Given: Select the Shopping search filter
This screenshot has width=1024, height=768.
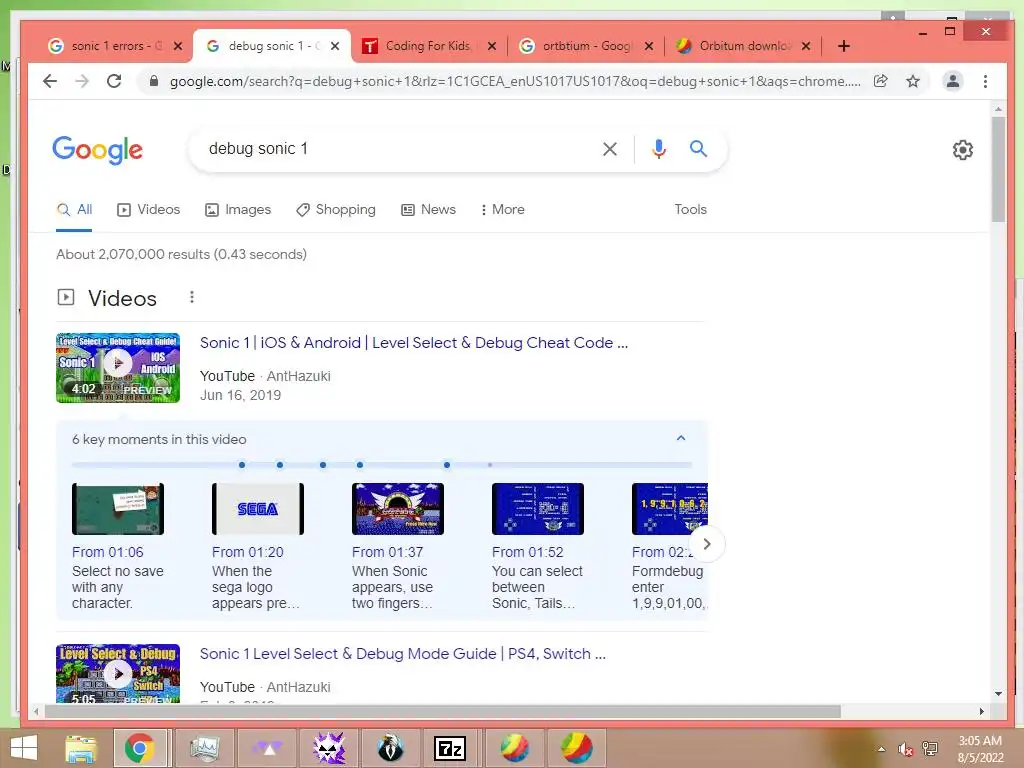Looking at the screenshot, I should 336,210.
